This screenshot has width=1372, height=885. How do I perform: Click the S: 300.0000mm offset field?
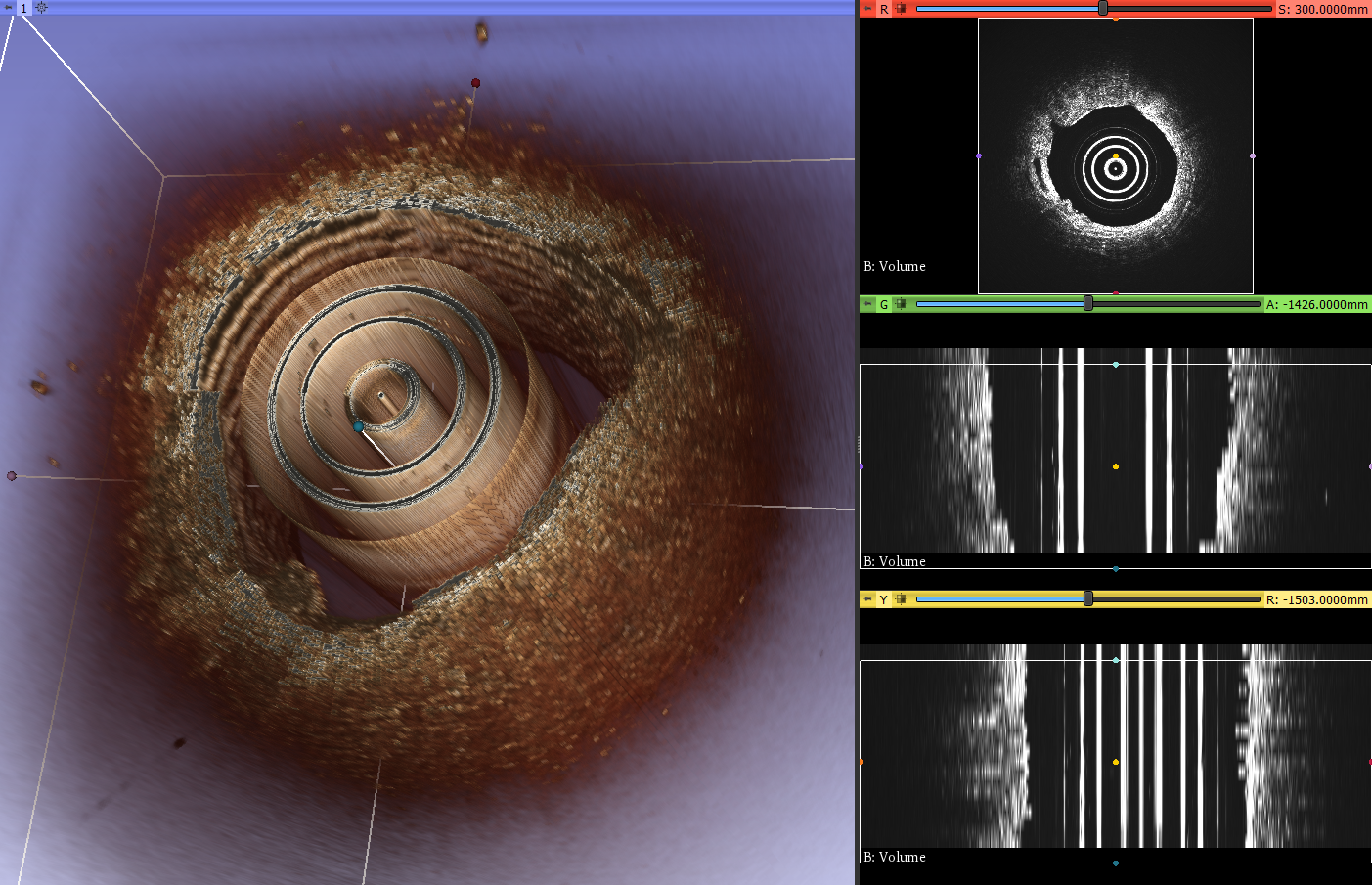click(1322, 9)
